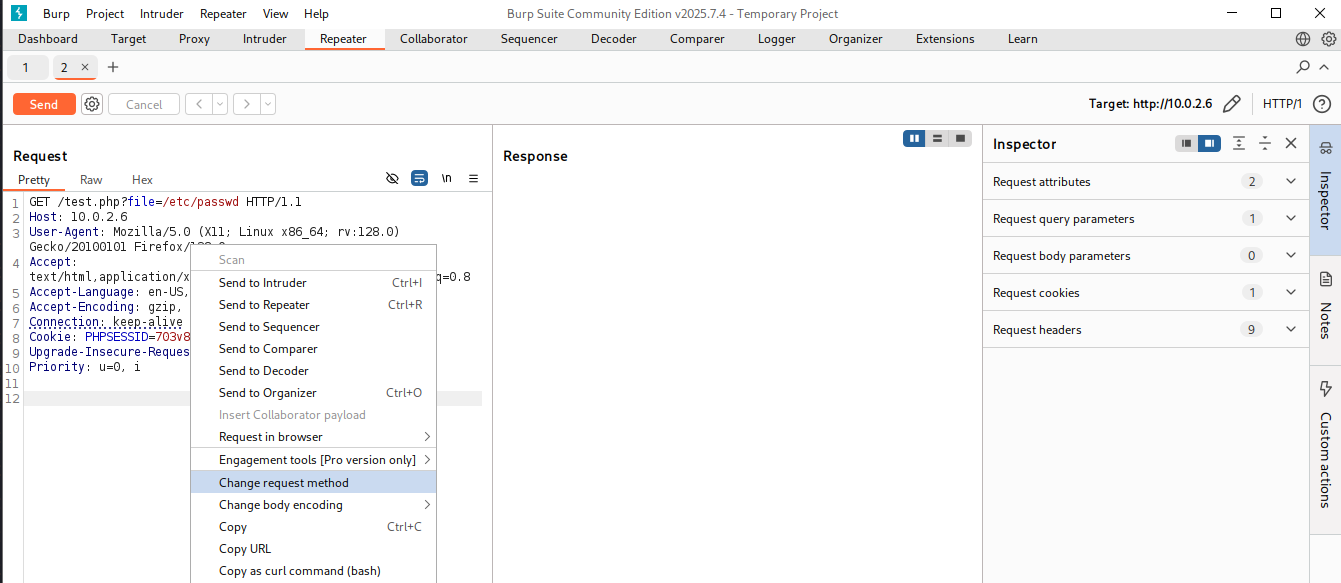
Task: Toggle hide non-printable characters eye icon
Action: 392,179
